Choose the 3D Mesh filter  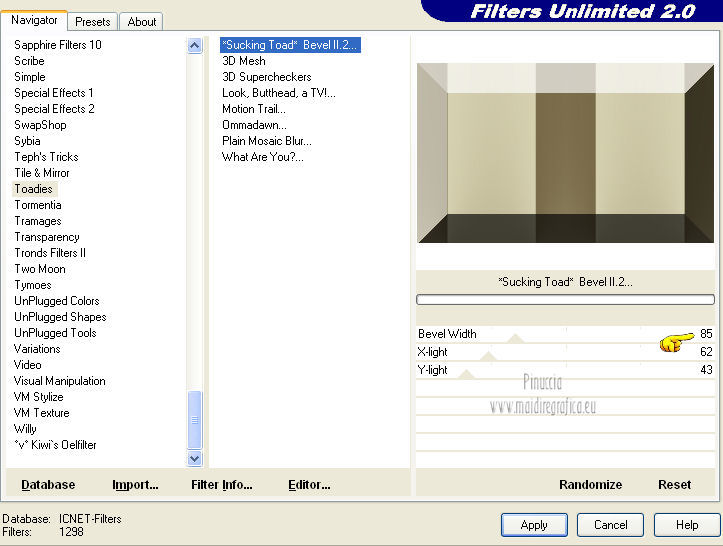pyautogui.click(x=244, y=61)
